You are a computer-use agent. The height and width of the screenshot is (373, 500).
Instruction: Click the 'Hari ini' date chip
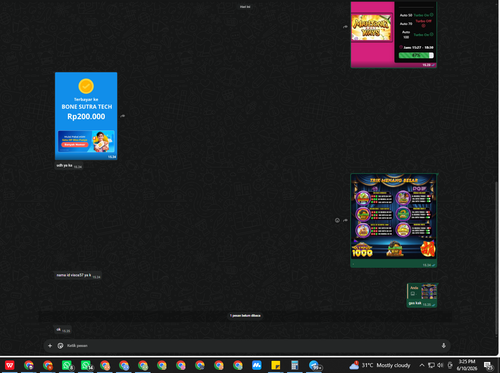click(x=245, y=7)
